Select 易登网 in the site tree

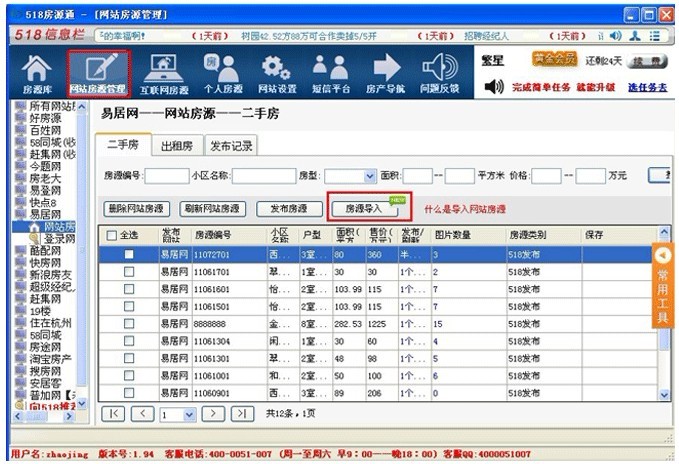click(45, 190)
